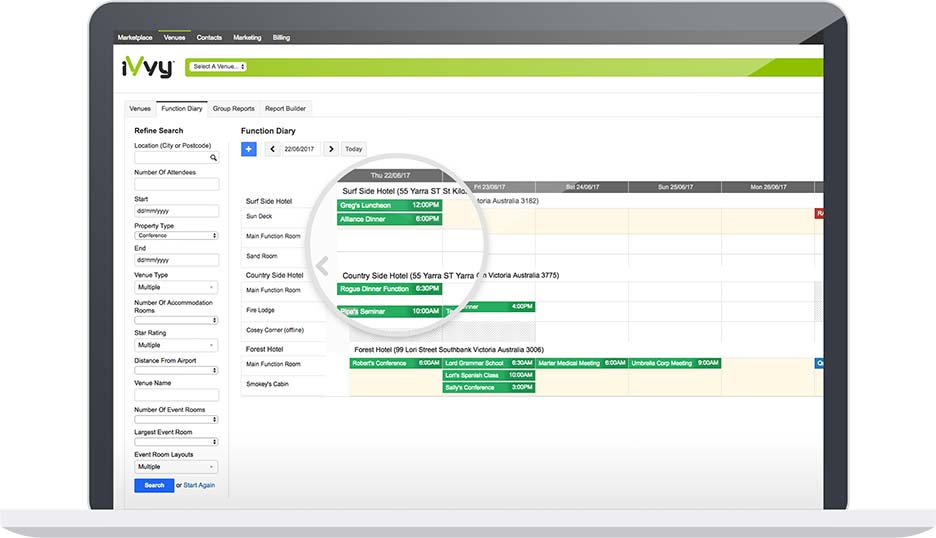Expand the Star Rating dropdown
This screenshot has width=936, height=538.
coord(176,345)
